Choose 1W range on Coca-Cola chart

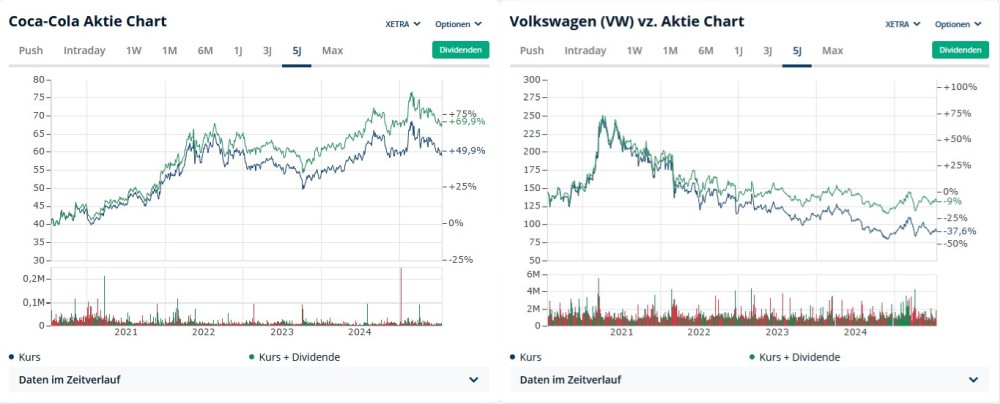[x=133, y=50]
